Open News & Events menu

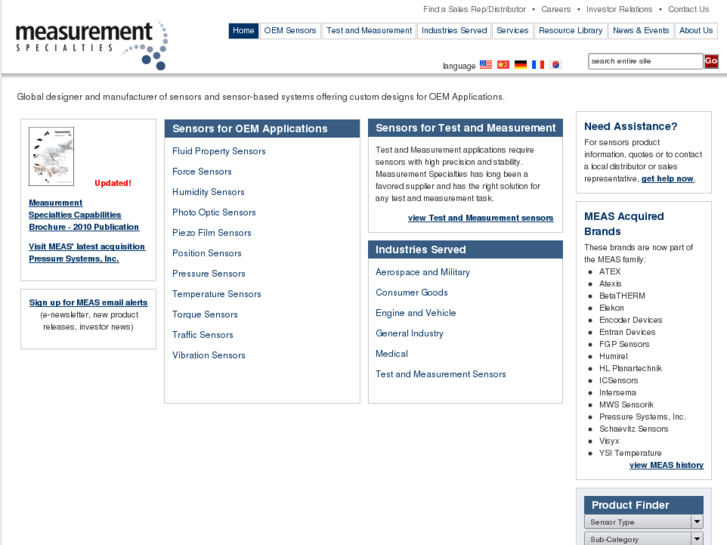pos(641,31)
